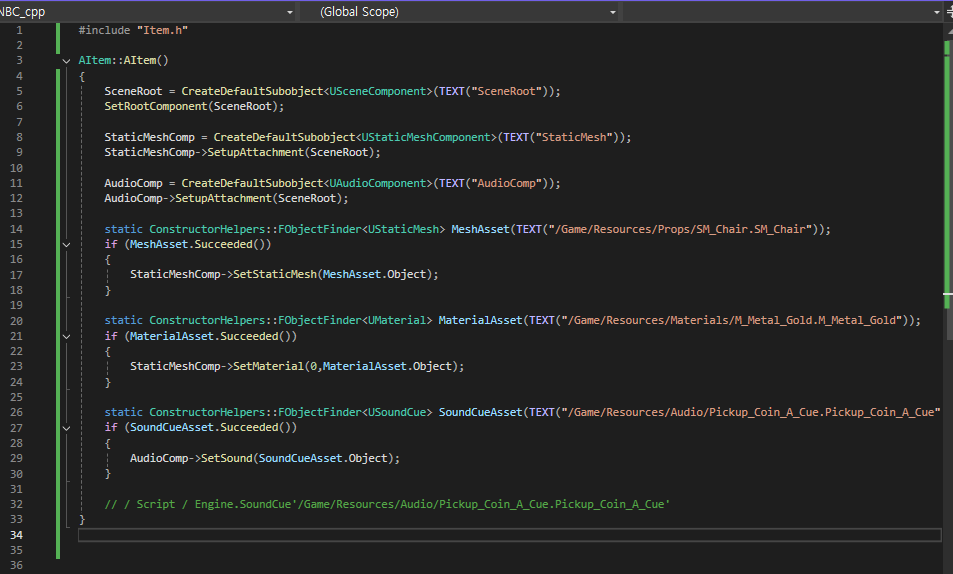Click line number 20 in the gutter
This screenshot has height=574, width=953.
16,321
